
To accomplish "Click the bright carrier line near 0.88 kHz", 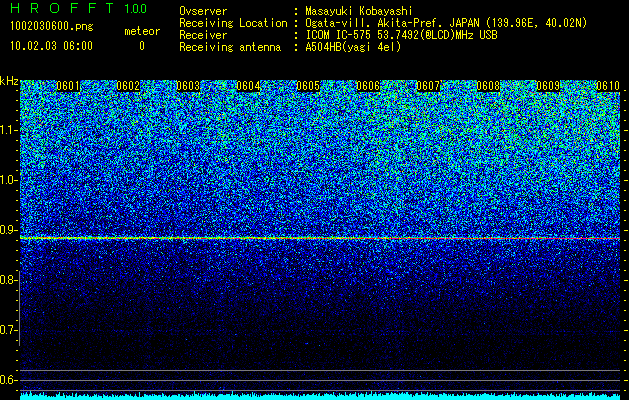I will pyautogui.click(x=320, y=238).
